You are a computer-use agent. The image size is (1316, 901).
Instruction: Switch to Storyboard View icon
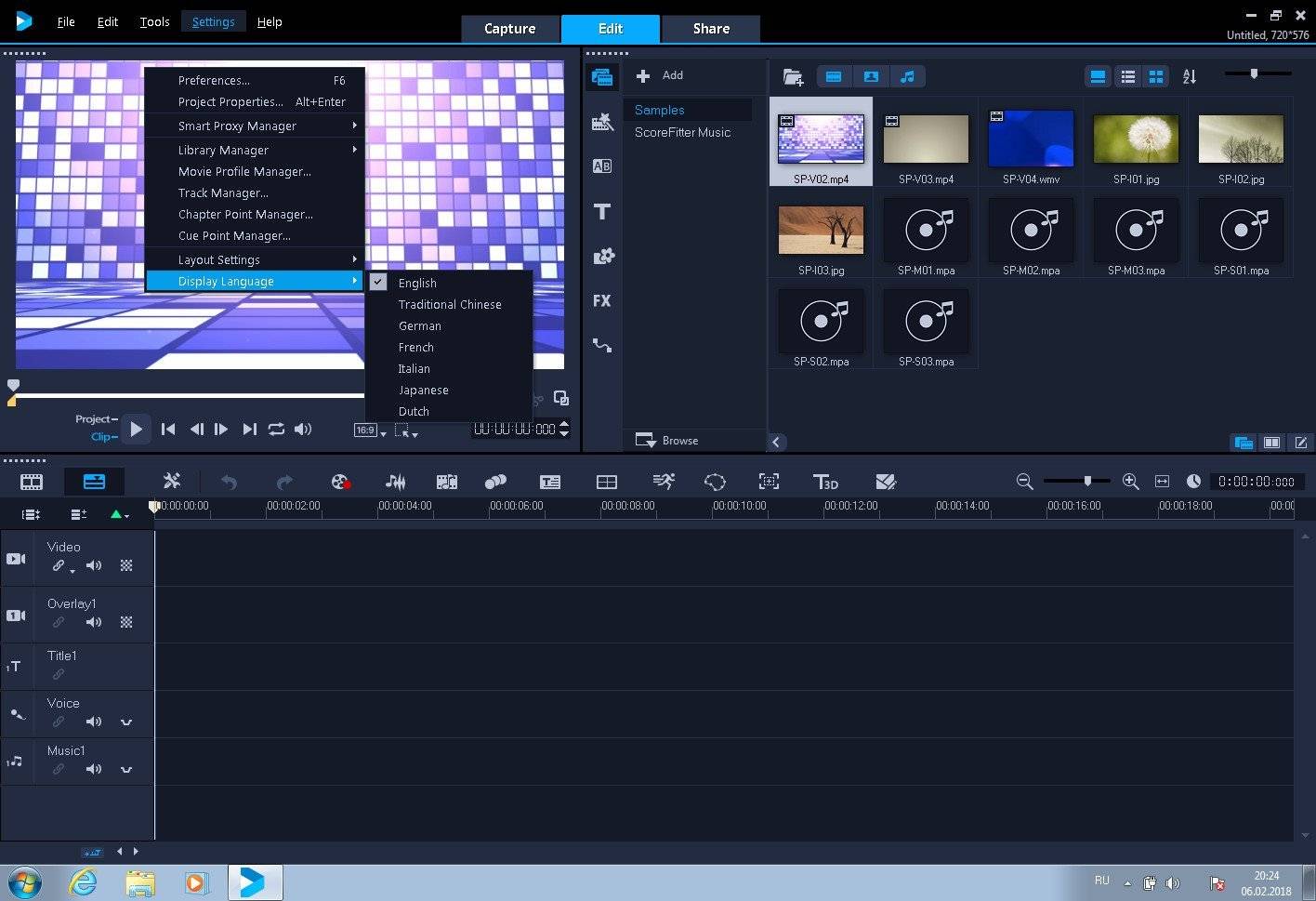pyautogui.click(x=32, y=482)
